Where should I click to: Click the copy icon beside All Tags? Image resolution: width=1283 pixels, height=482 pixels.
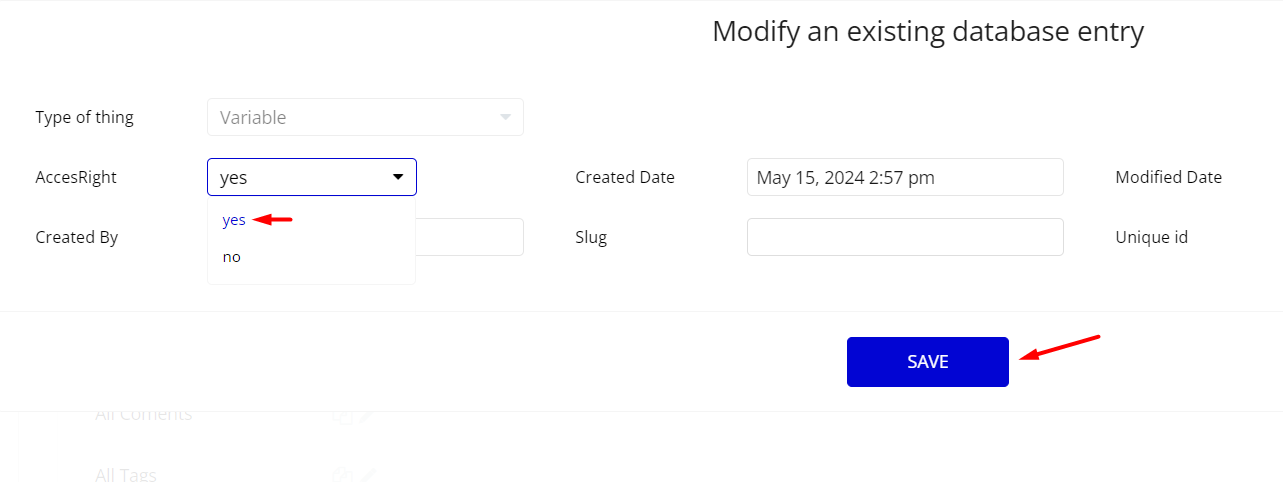pos(343,475)
